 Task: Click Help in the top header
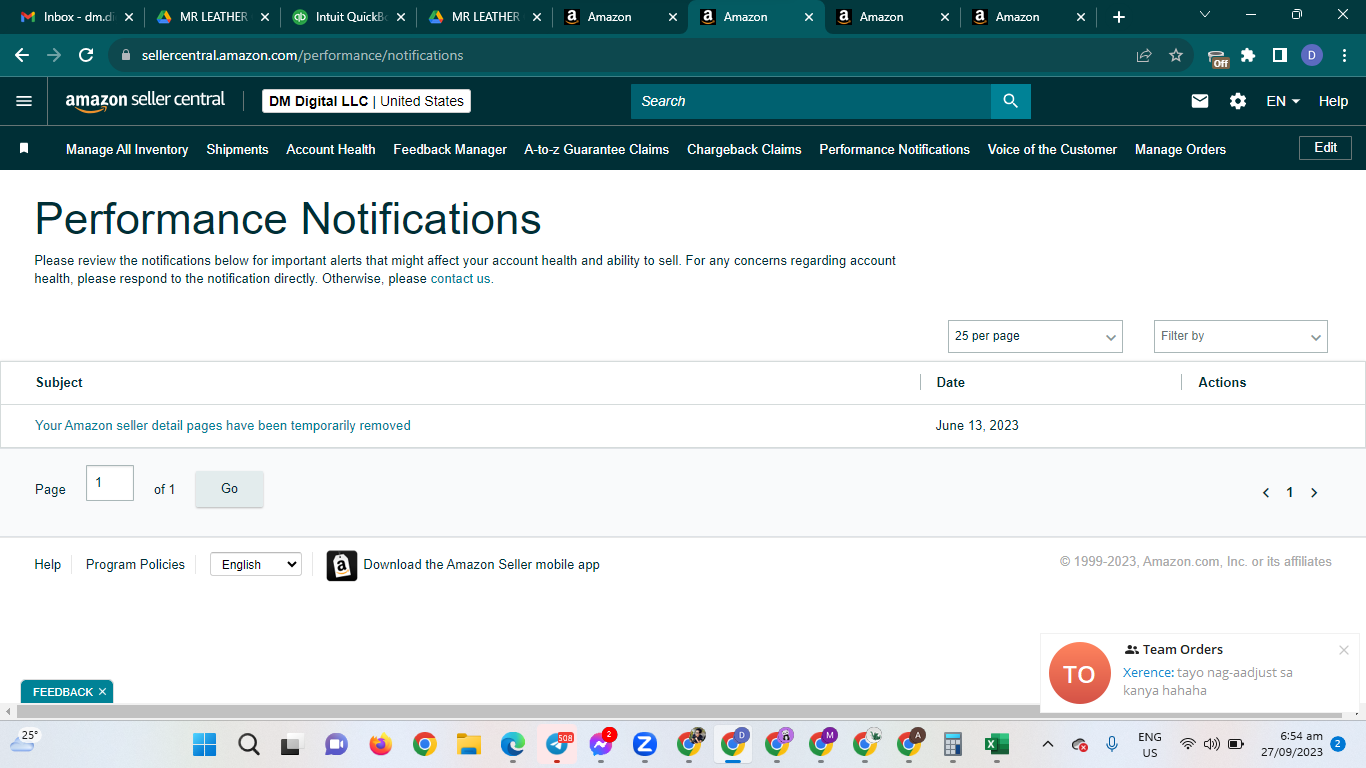point(1333,101)
